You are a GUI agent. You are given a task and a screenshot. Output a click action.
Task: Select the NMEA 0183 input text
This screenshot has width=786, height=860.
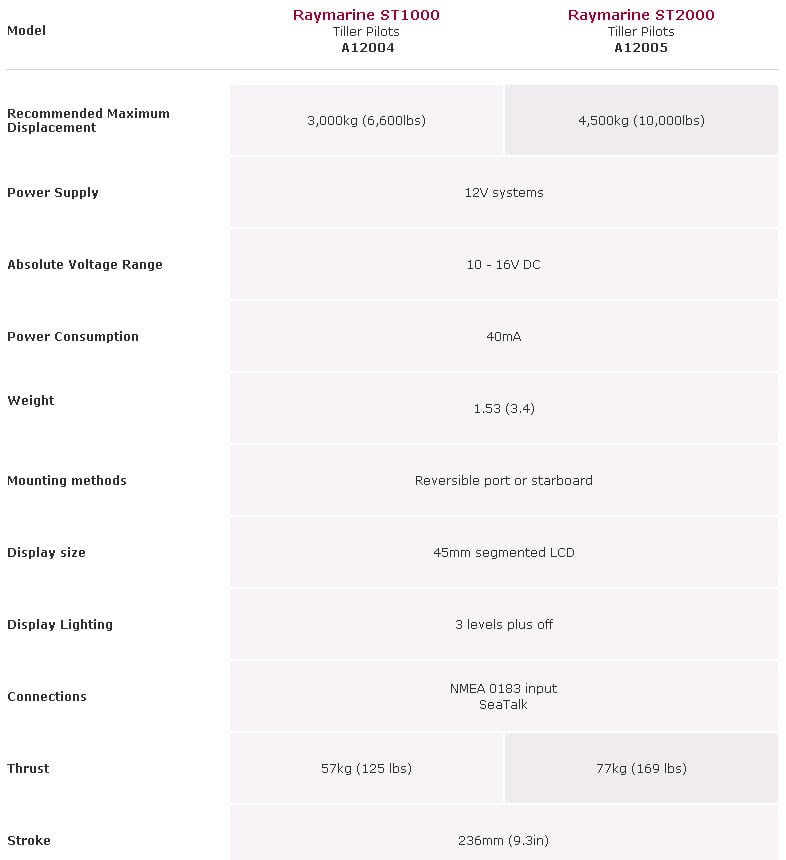tap(504, 689)
